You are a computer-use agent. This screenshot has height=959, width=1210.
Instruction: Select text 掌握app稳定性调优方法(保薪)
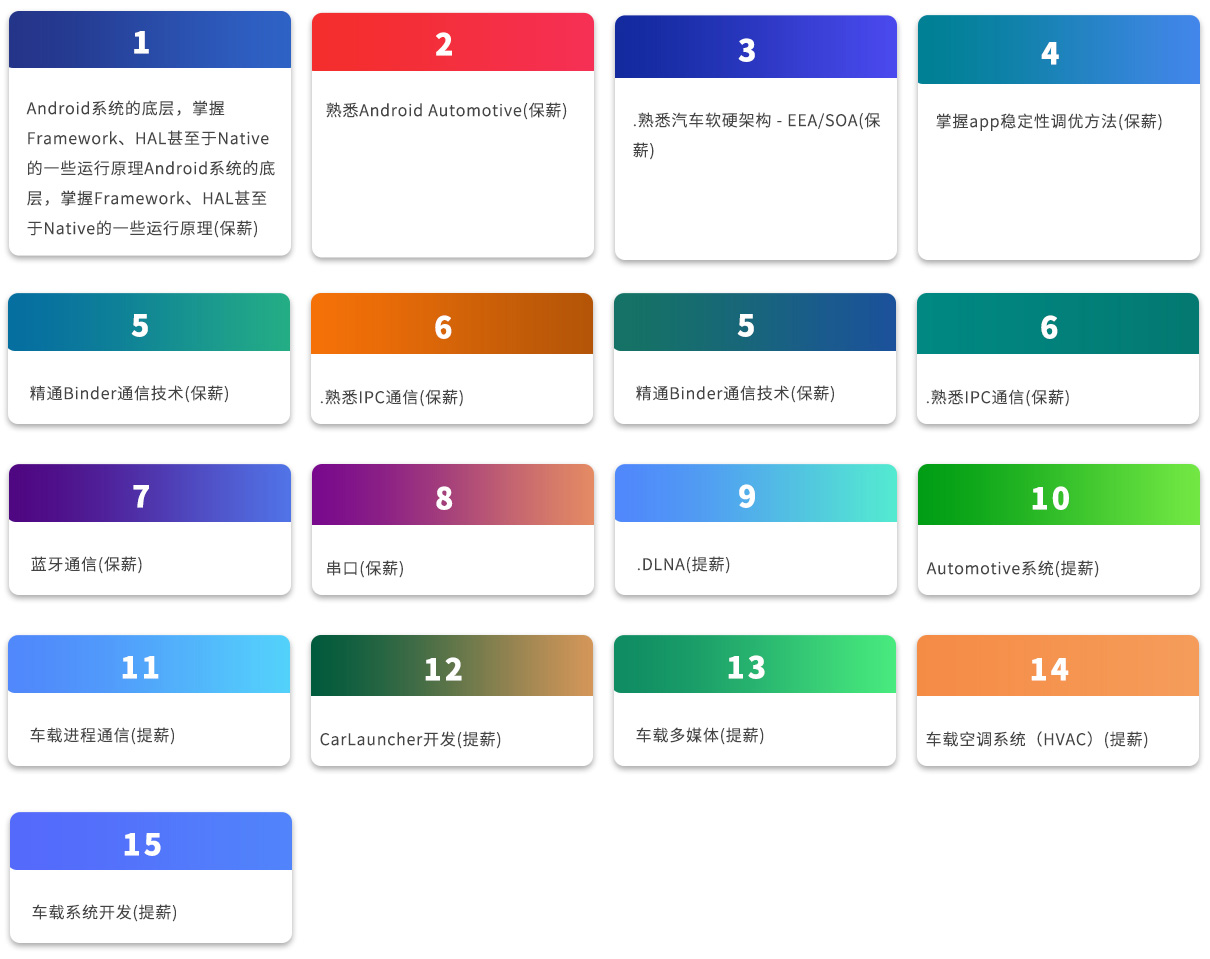pyautogui.click(x=1049, y=121)
